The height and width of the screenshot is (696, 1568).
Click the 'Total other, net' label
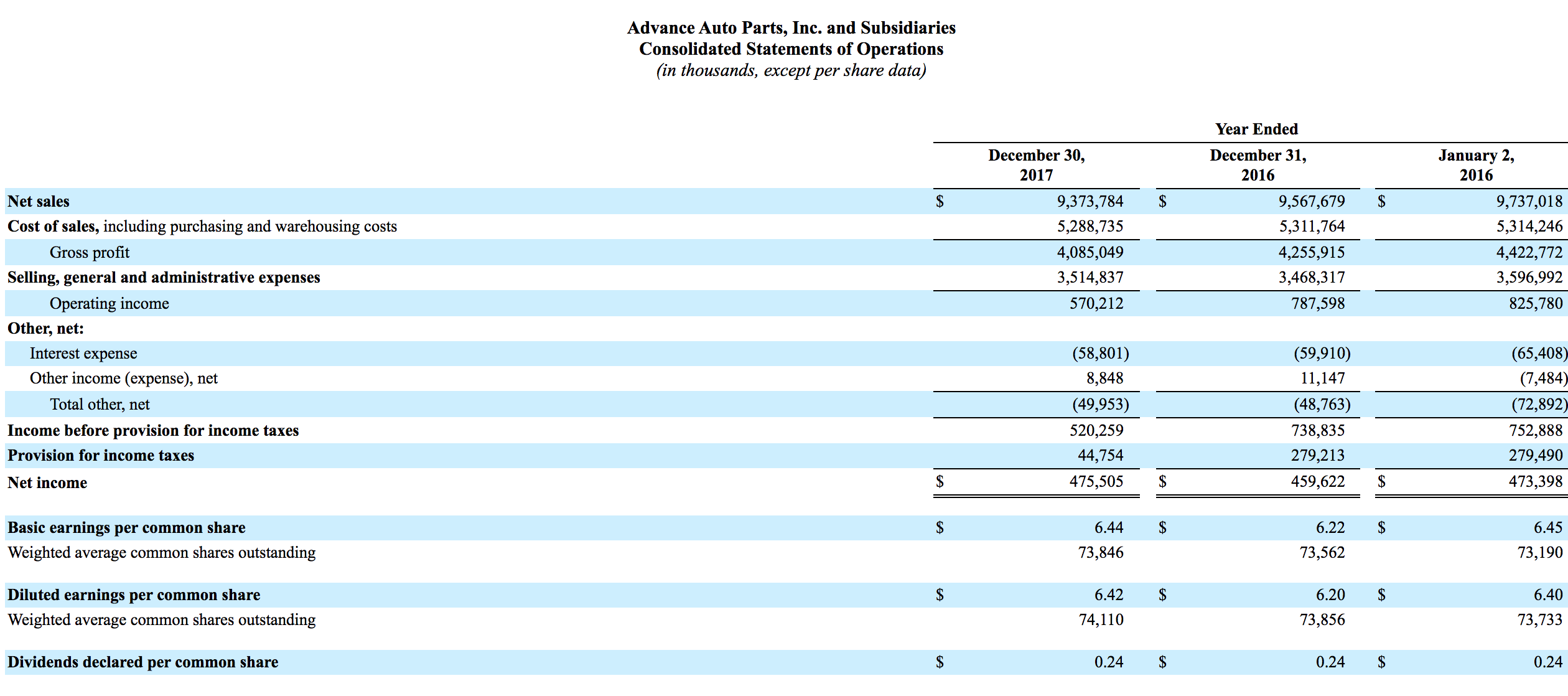(x=100, y=405)
